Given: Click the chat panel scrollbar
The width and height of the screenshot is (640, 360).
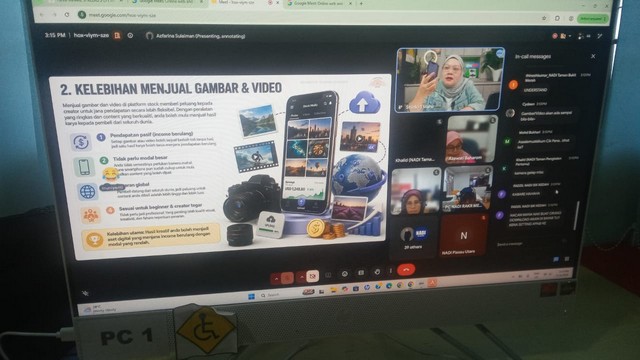Looking at the screenshot, I should 576,215.
